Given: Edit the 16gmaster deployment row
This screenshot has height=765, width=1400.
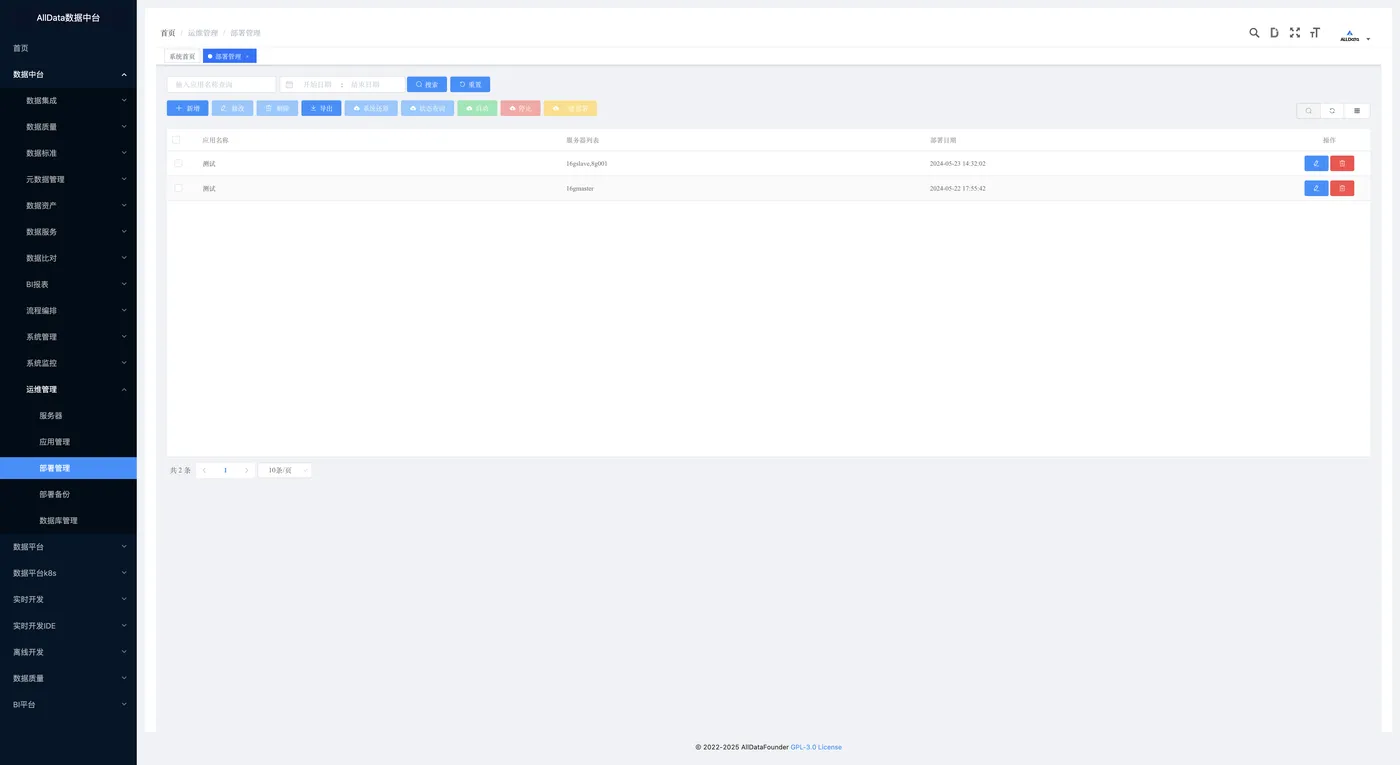Looking at the screenshot, I should pos(1316,188).
